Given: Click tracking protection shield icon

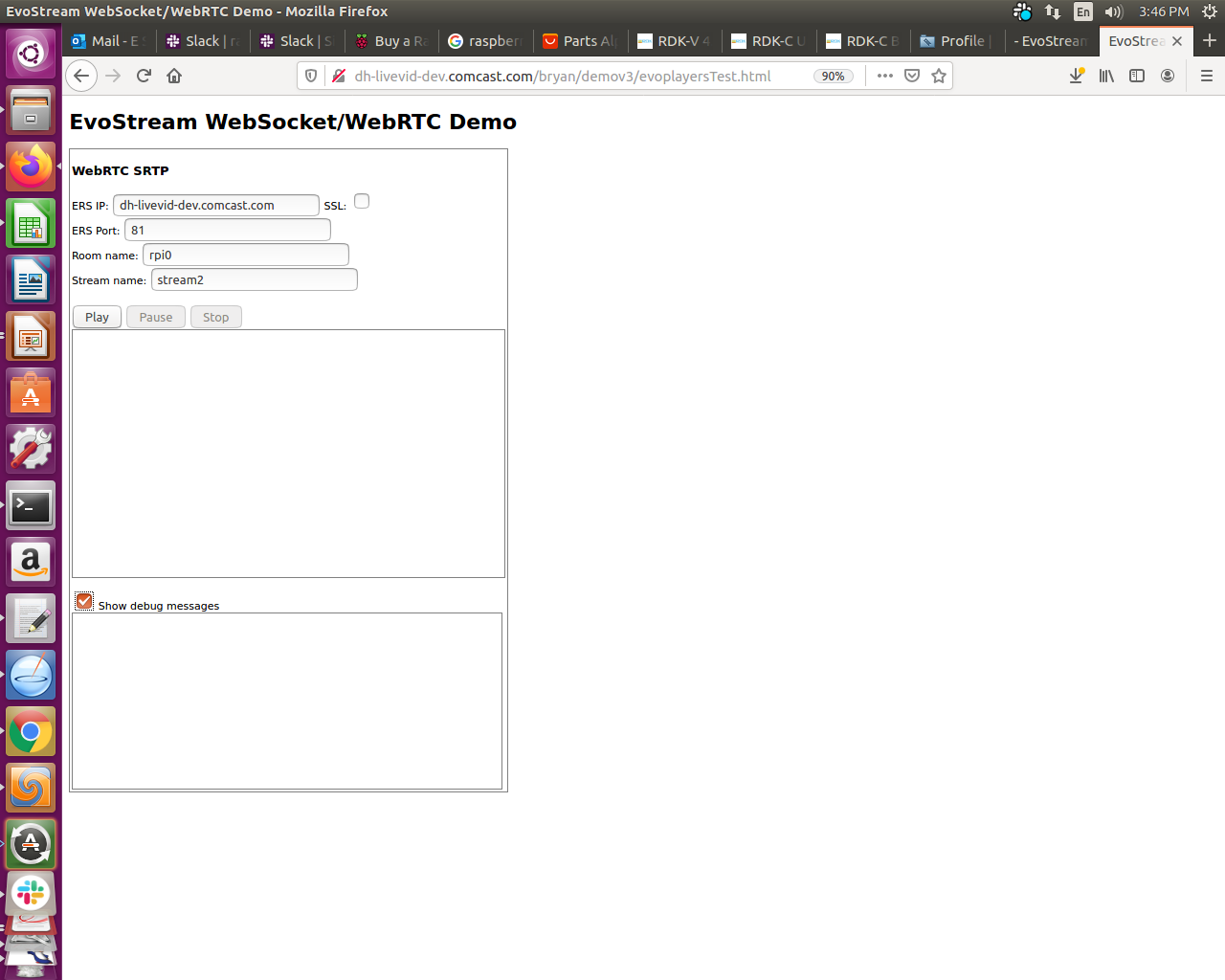Looking at the screenshot, I should click(x=311, y=76).
